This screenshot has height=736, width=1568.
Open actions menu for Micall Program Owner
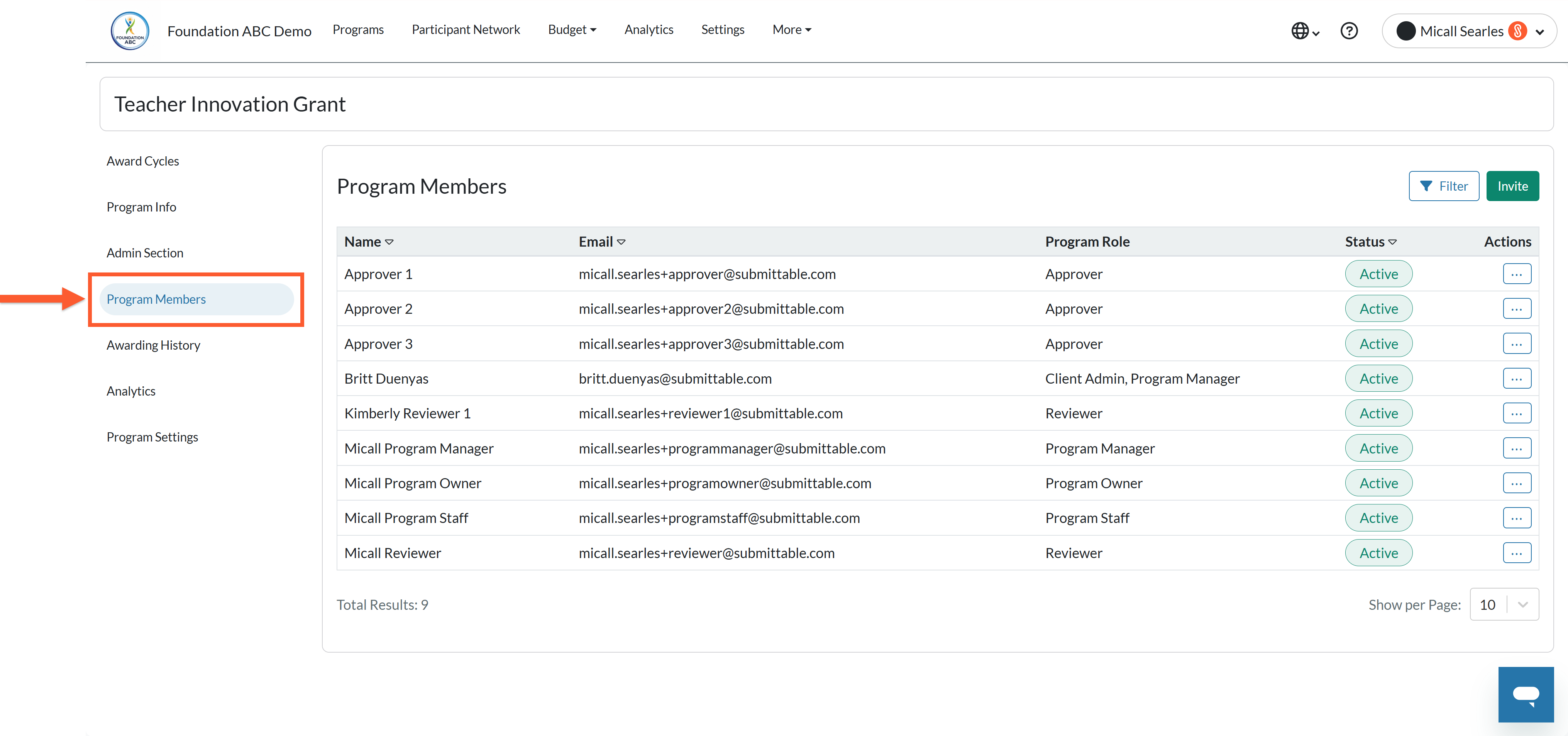coord(1516,483)
